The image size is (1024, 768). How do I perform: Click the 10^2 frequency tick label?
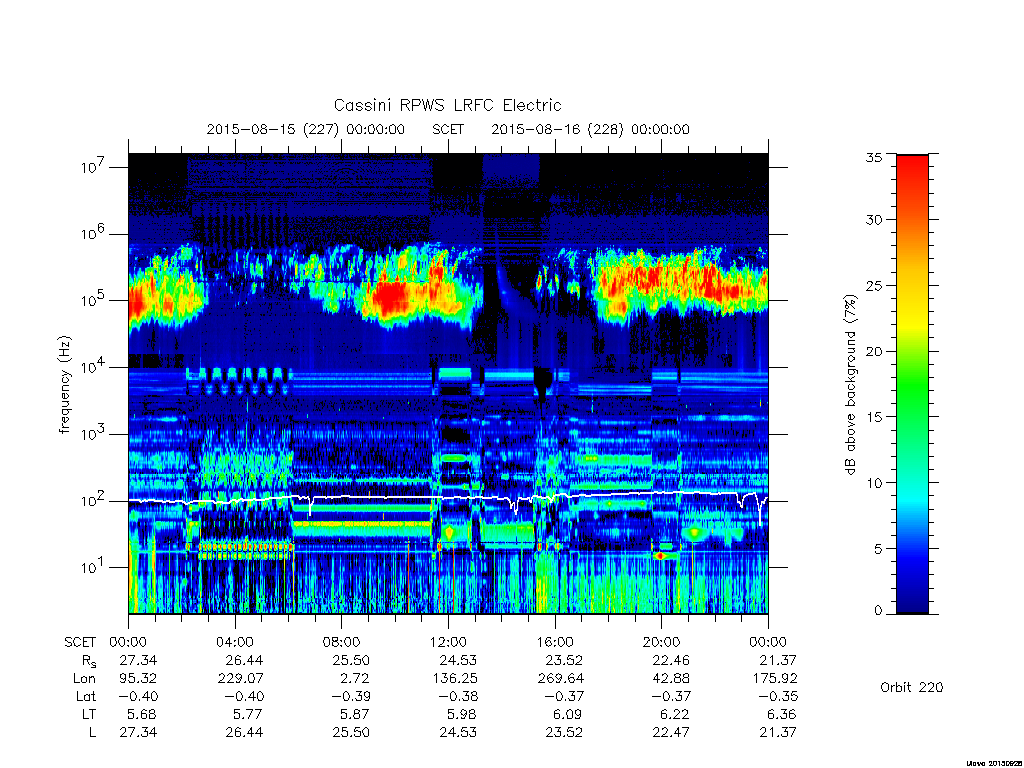click(x=93, y=501)
